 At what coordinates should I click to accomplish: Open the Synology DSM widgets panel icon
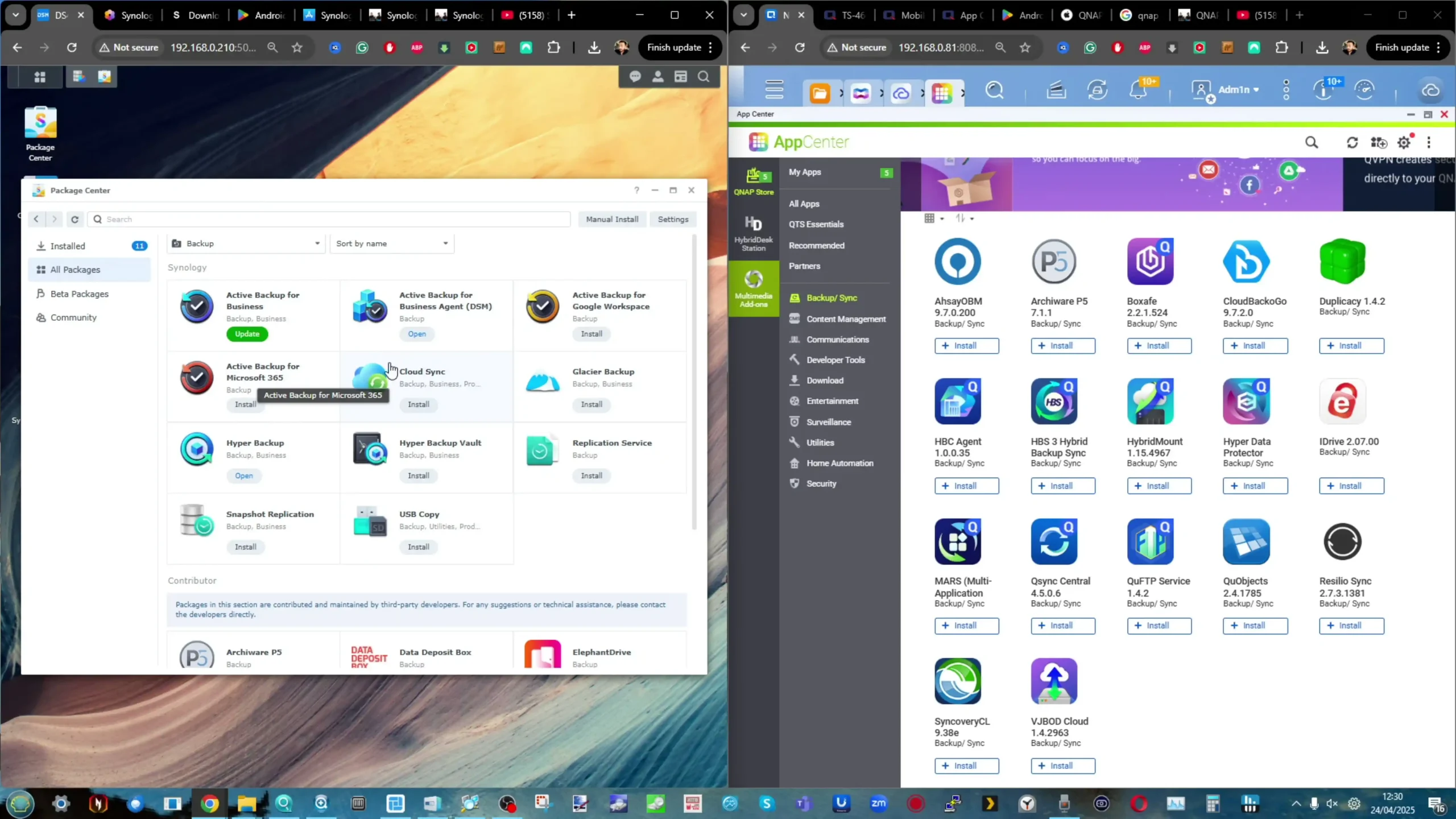(x=680, y=76)
